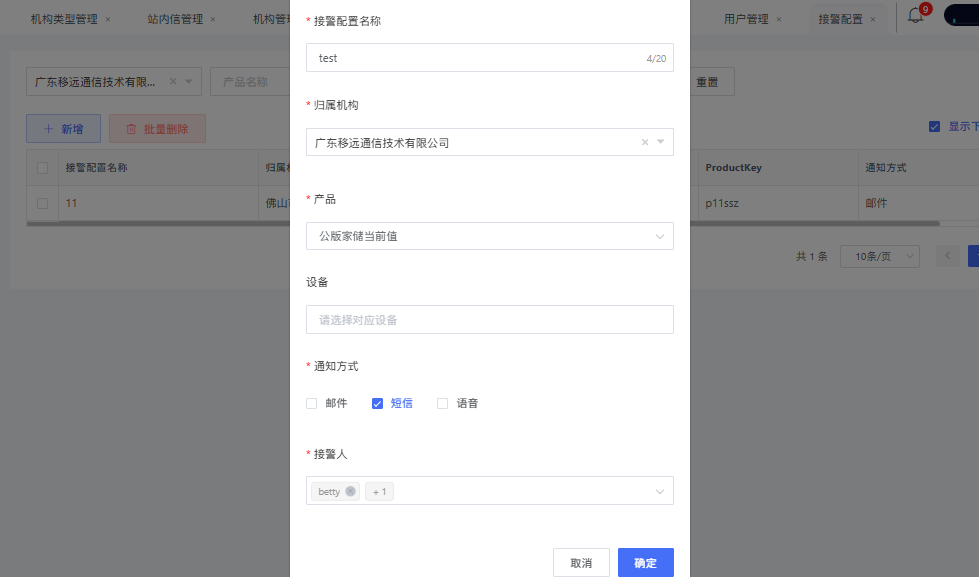
Task: Click the 确定 button
Action: point(645,563)
